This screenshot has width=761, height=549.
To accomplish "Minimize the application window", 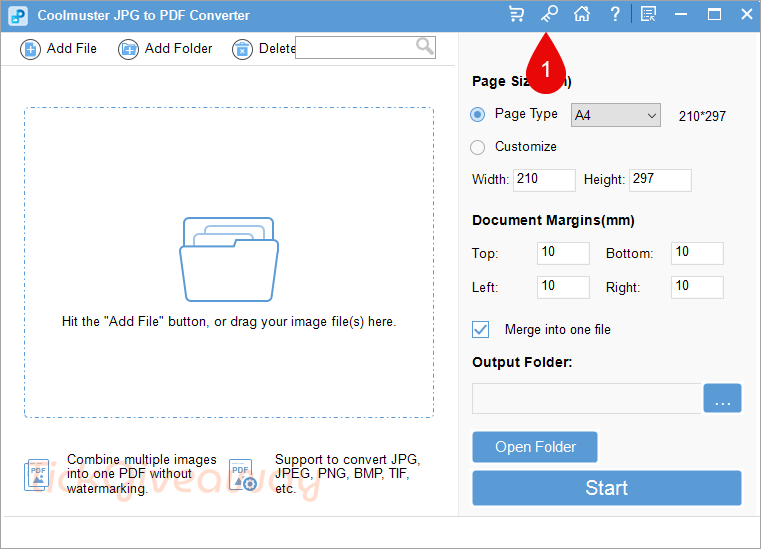I will point(681,14).
